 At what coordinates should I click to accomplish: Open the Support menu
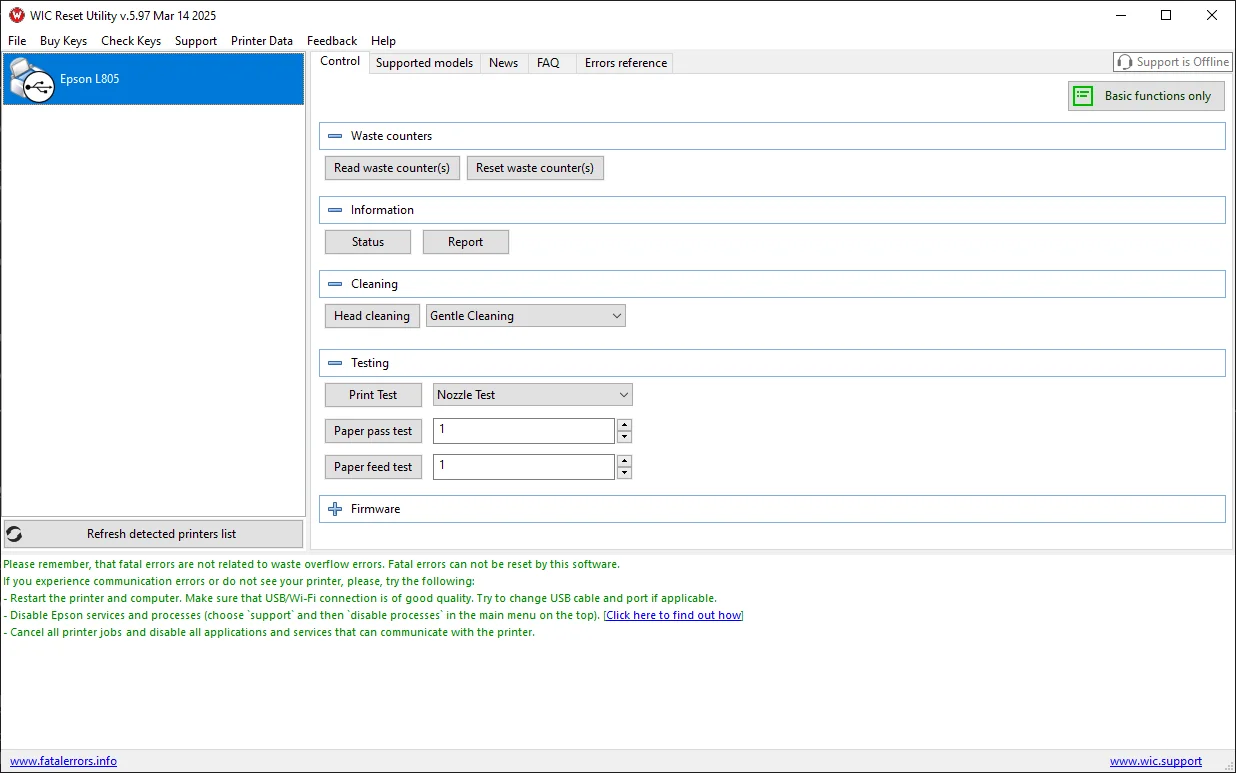196,41
